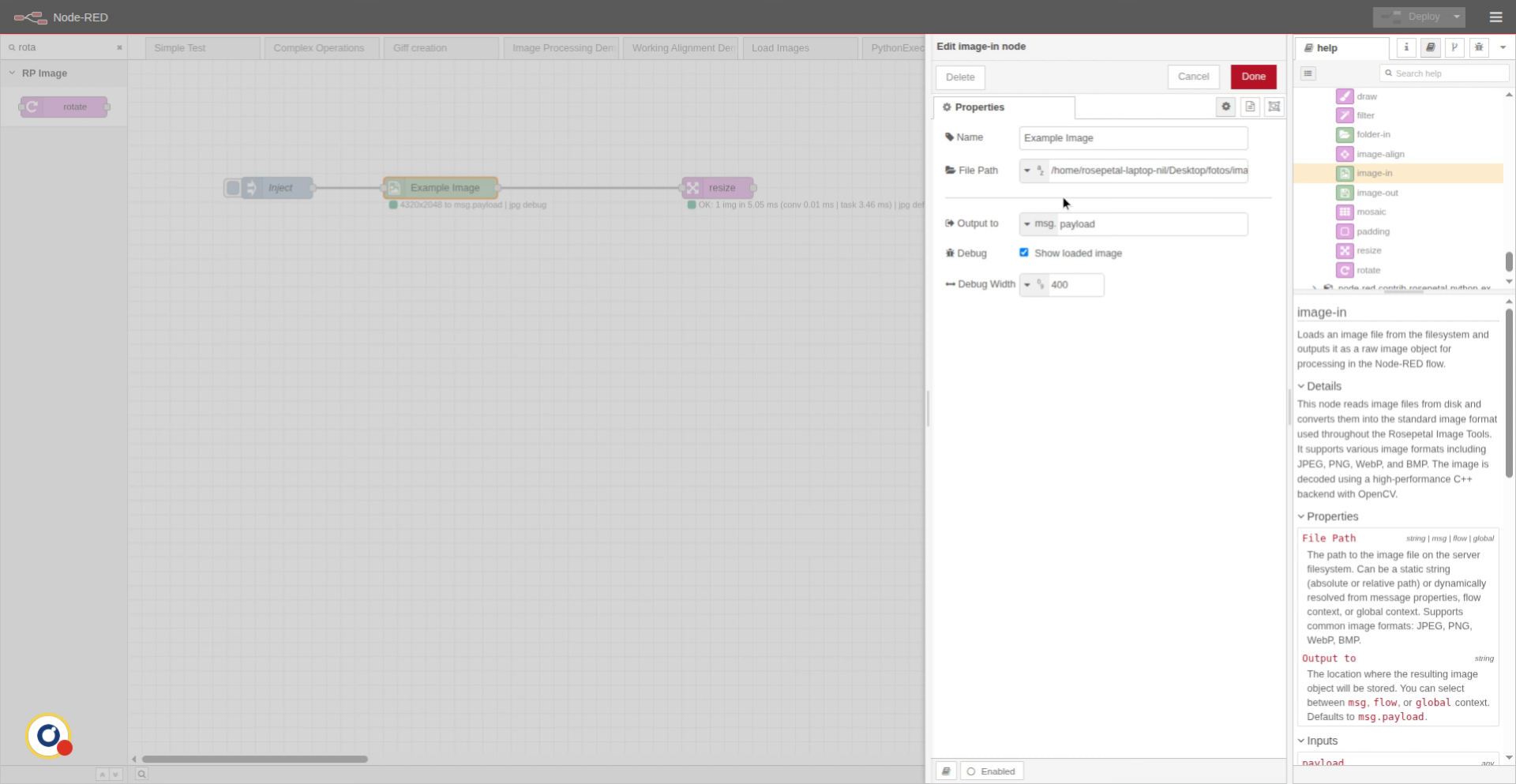Open the mosaic node help entry

coord(1372,212)
